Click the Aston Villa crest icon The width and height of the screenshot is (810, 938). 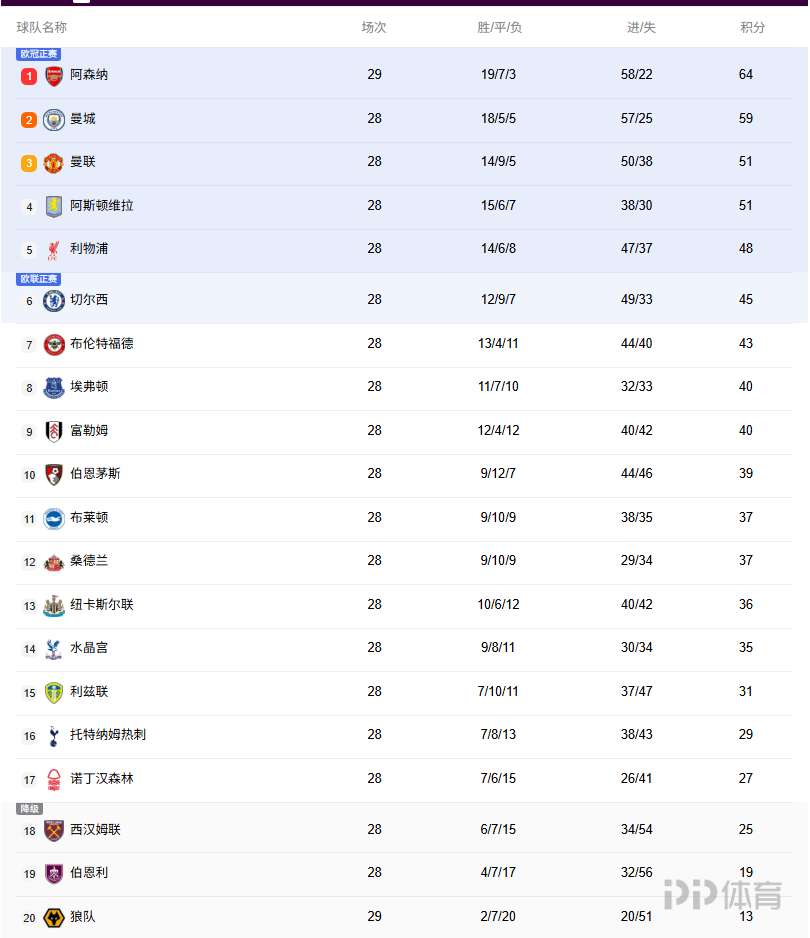click(54, 206)
